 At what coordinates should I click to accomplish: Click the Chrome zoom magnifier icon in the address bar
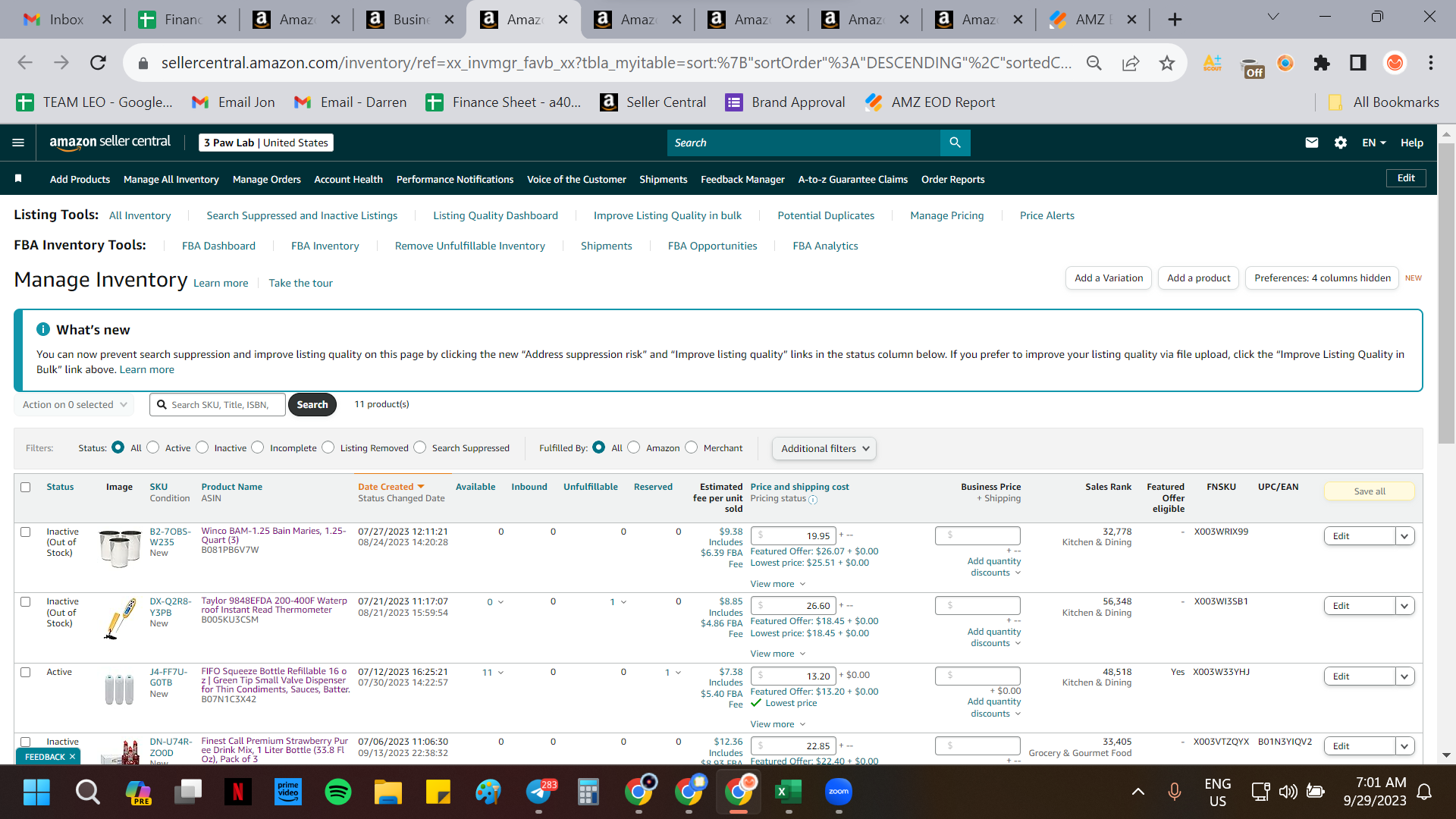[1094, 62]
